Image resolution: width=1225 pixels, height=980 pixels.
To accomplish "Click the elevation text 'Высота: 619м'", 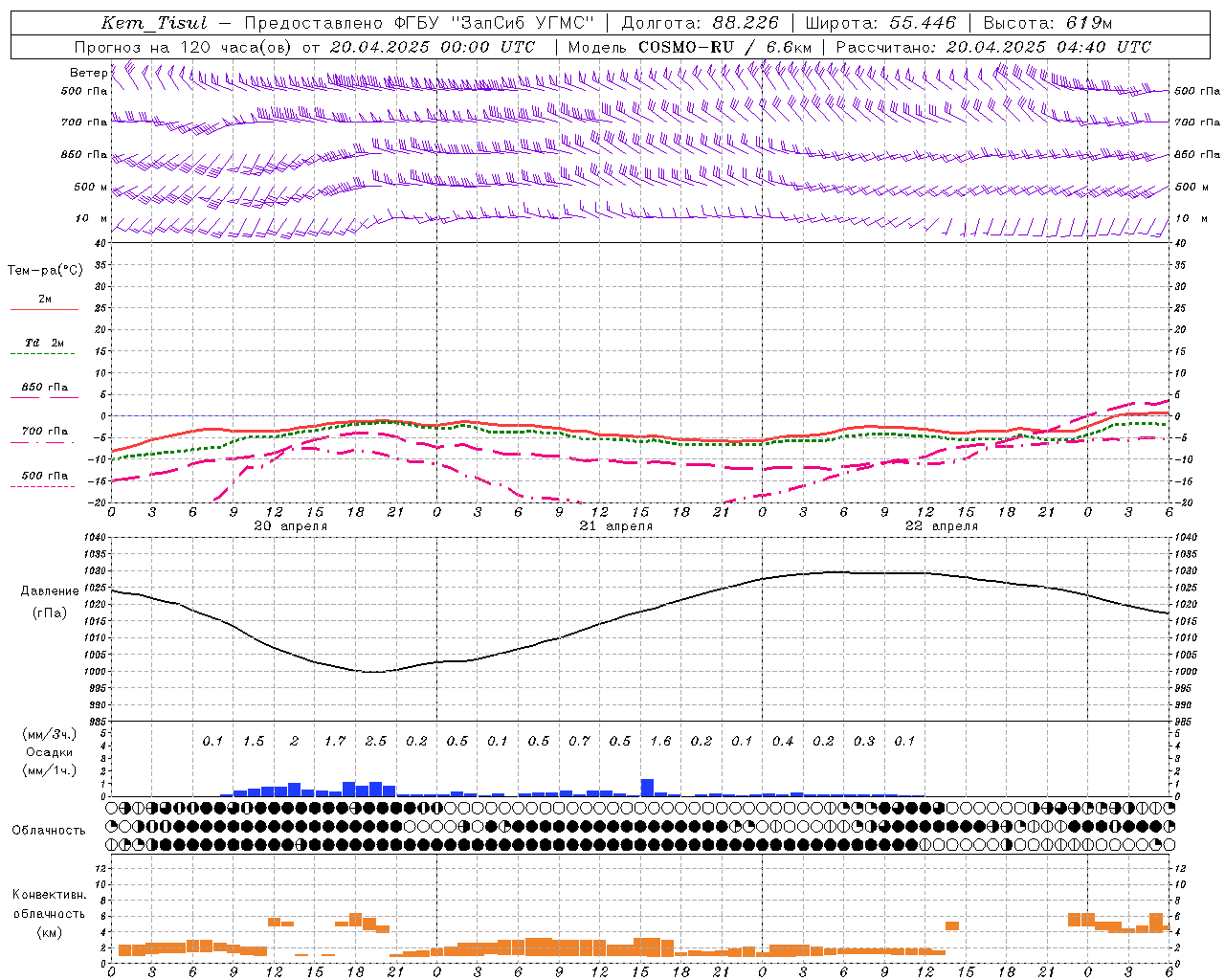I will click(x=1049, y=23).
